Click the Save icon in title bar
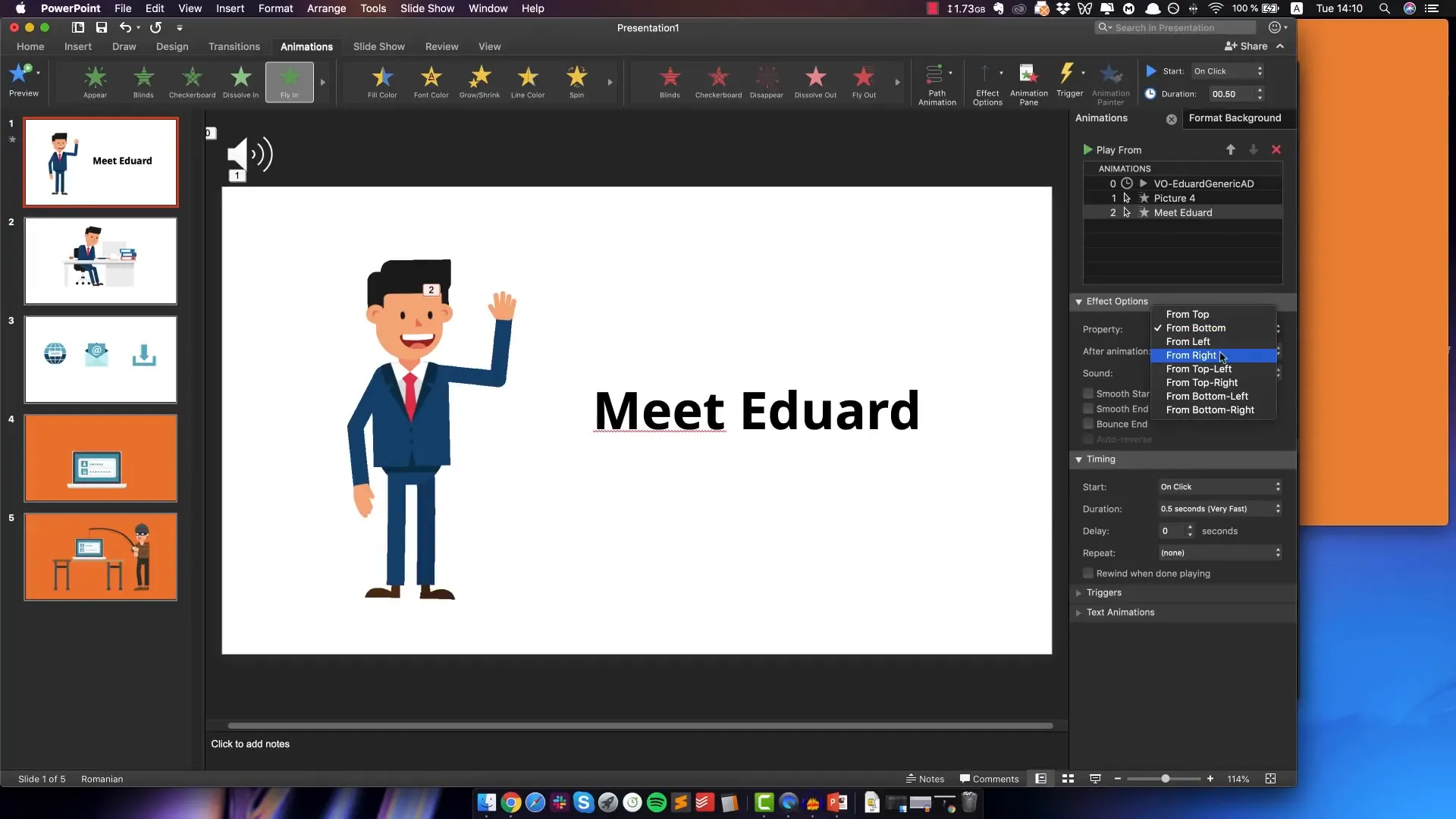Viewport: 1456px width, 819px height. click(102, 27)
